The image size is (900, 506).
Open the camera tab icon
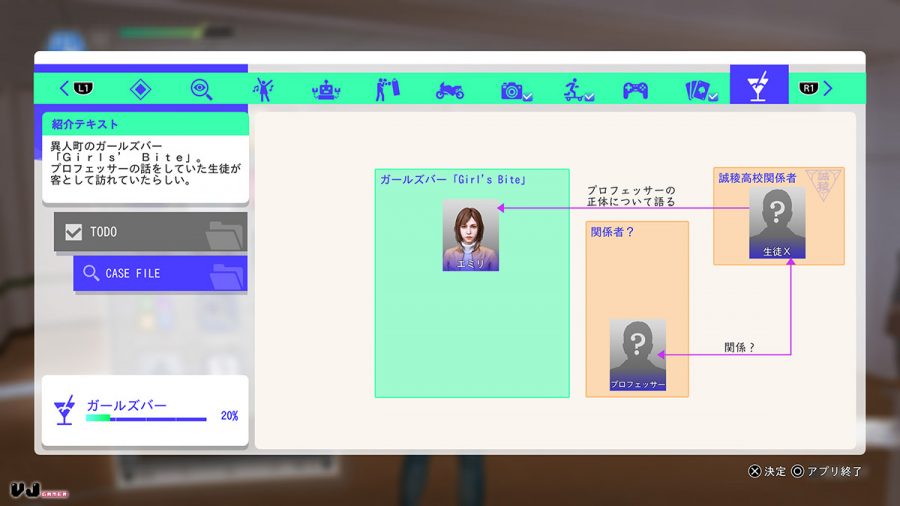pyautogui.click(x=516, y=91)
